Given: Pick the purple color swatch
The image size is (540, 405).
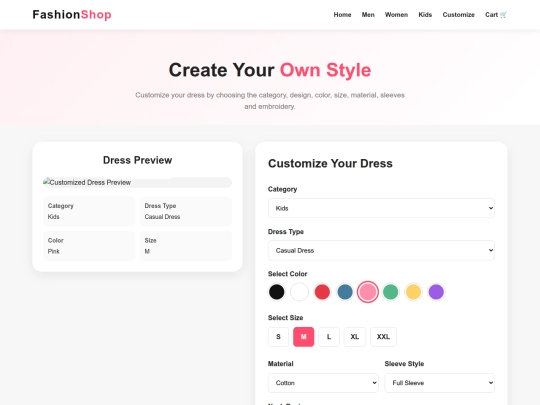Looking at the screenshot, I should (x=436, y=292).
